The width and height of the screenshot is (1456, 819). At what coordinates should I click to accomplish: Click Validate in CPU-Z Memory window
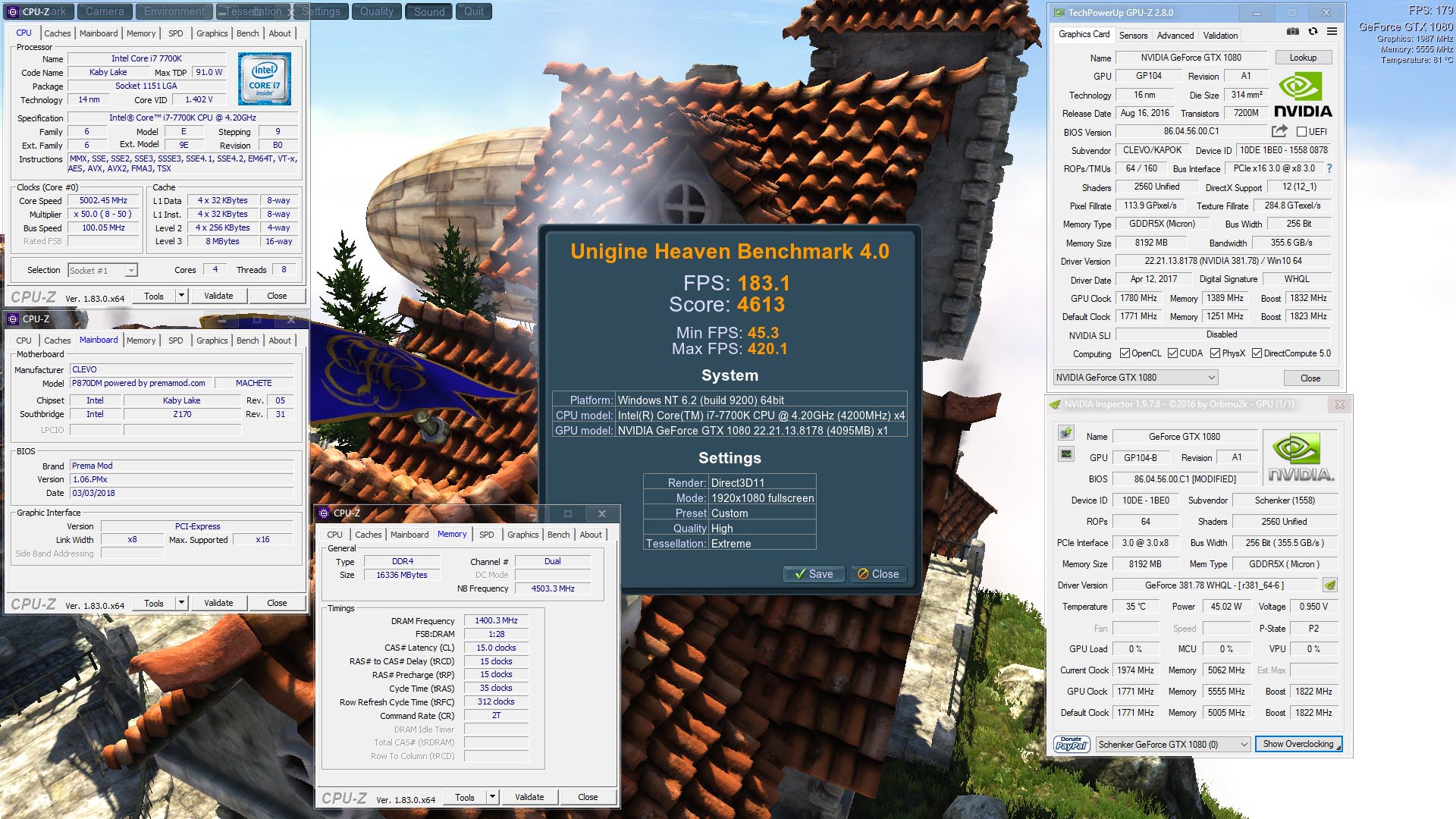coord(529,797)
